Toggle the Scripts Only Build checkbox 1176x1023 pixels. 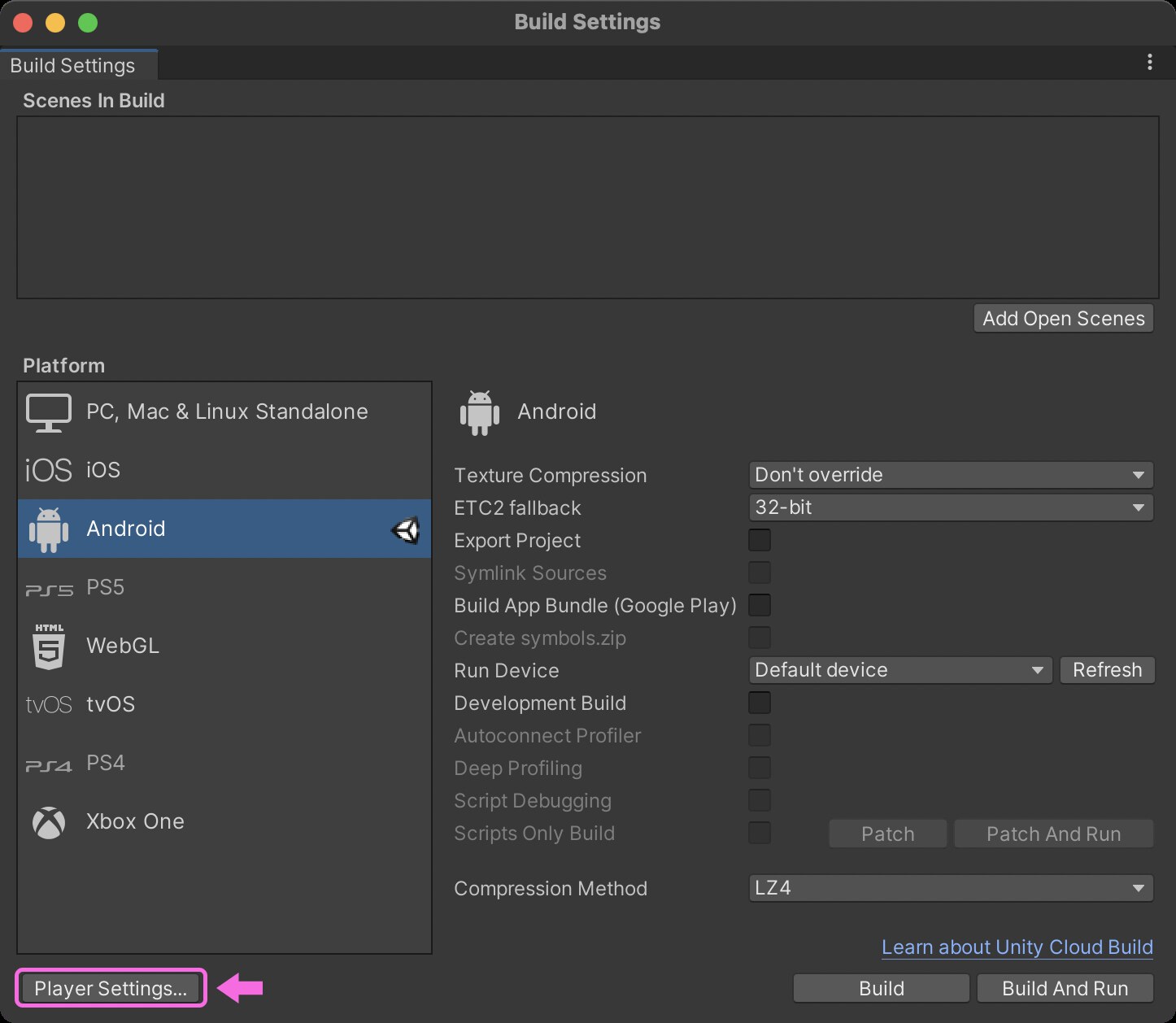760,833
